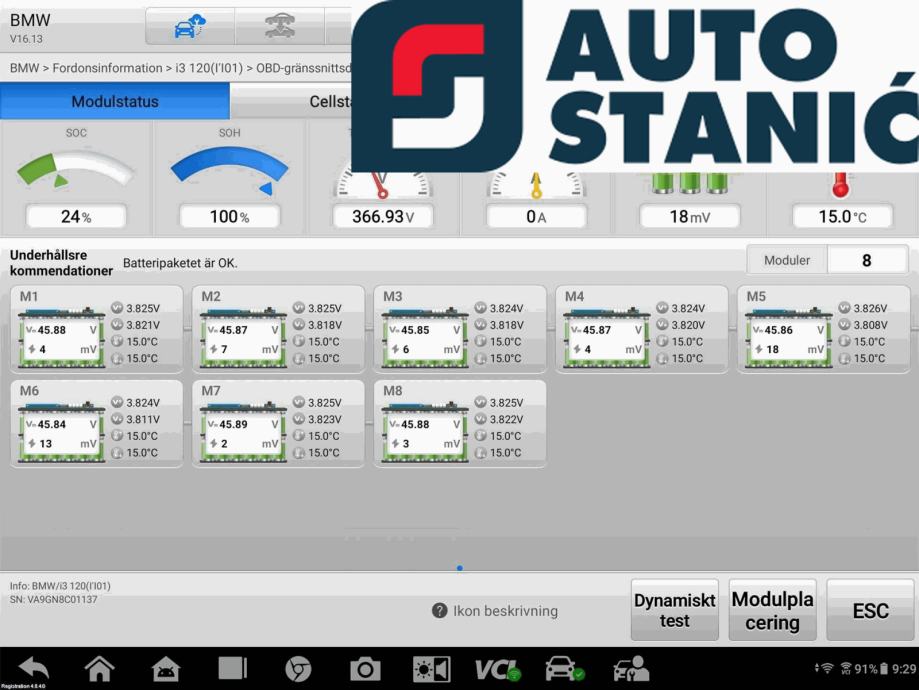Tap the question mark help icon

tap(440, 611)
